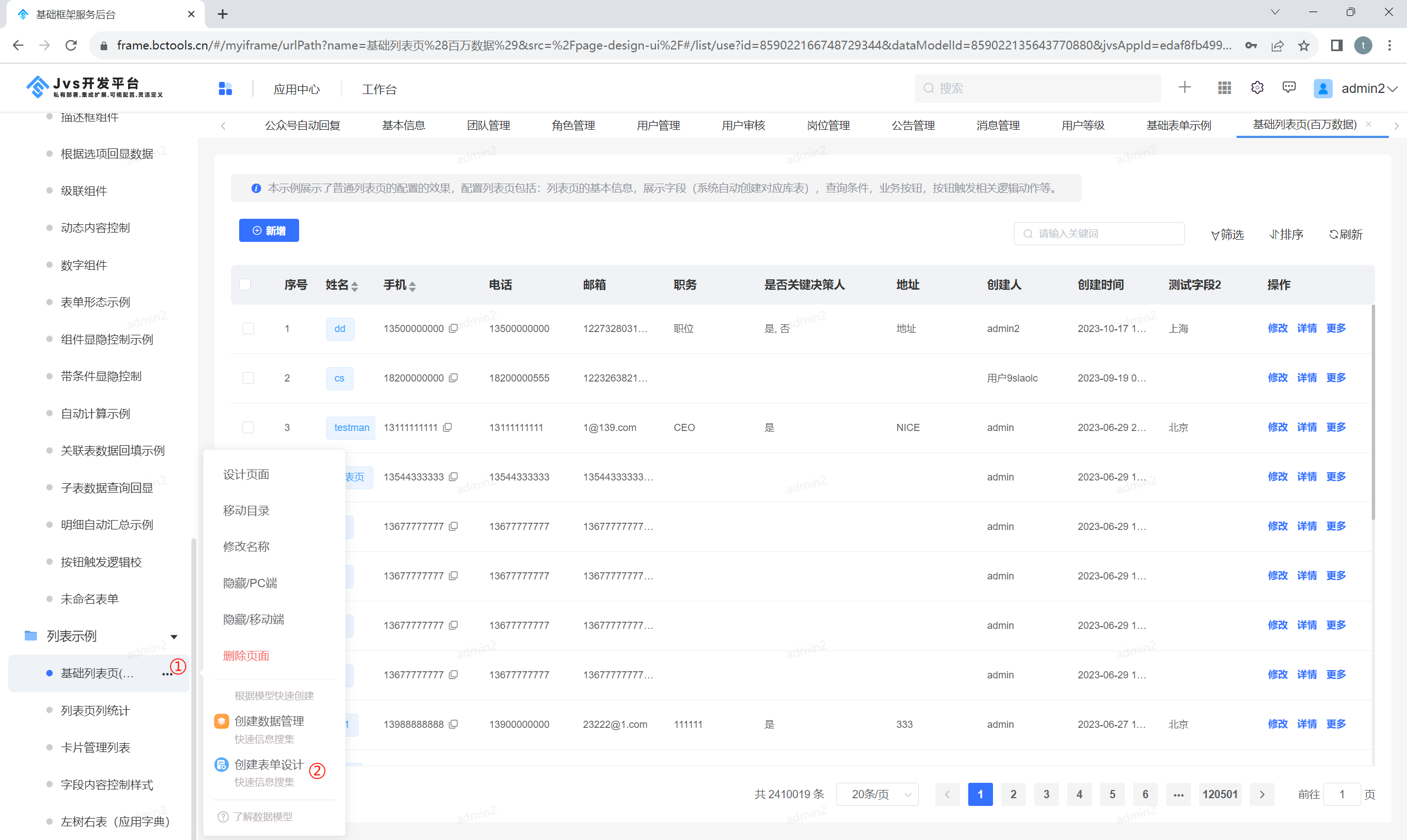Open the 20条/页 page size dropdown

876,794
